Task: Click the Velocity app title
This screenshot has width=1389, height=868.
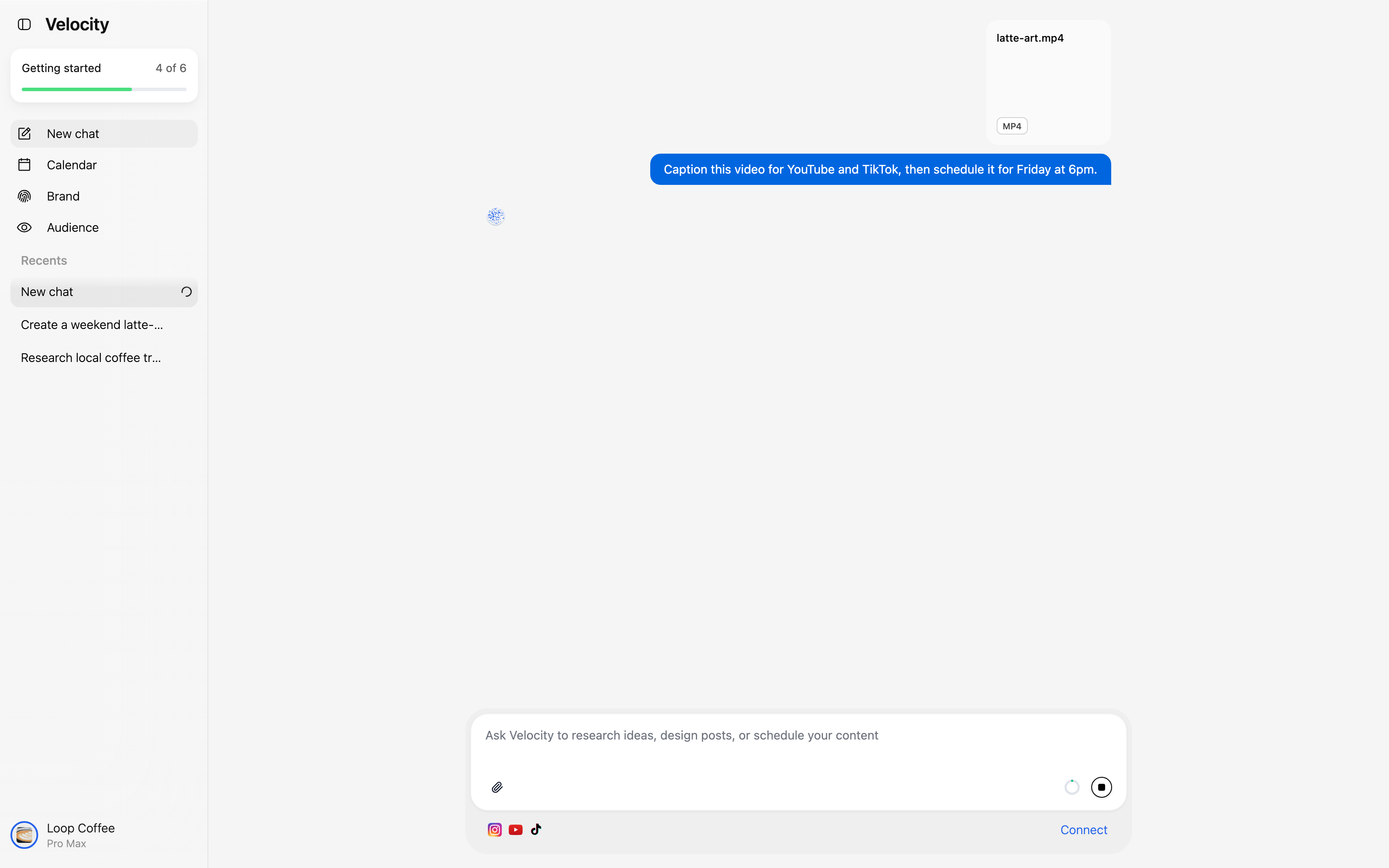Action: pos(77,25)
